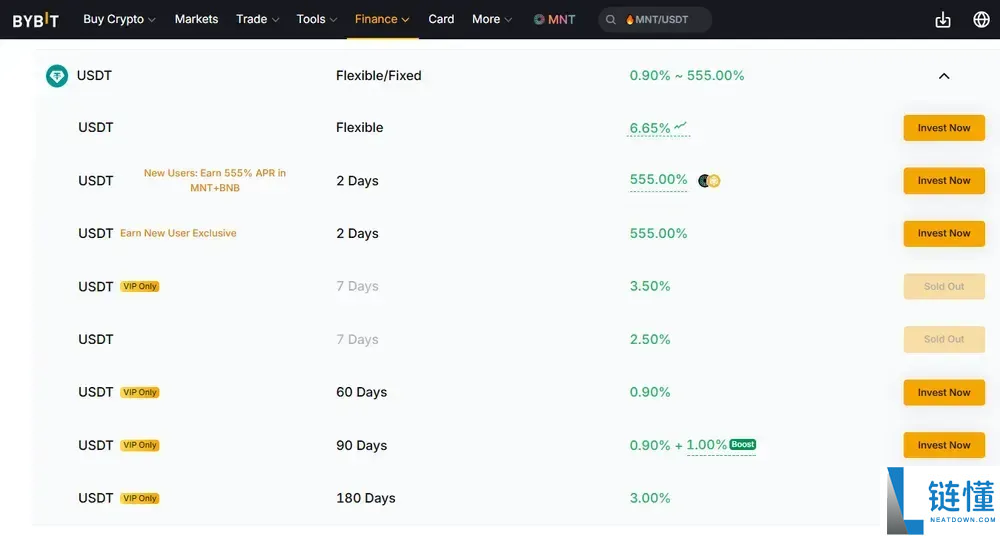Viewport: 1000px width, 536px height.
Task: Click the Bybit logo
Action: pos(36,20)
